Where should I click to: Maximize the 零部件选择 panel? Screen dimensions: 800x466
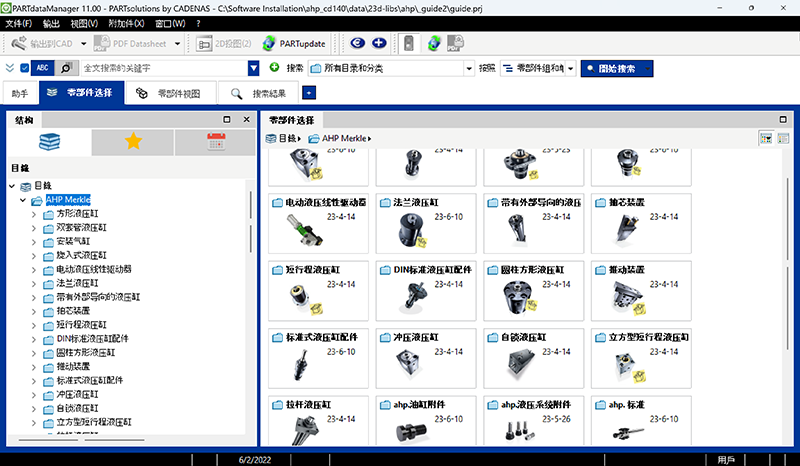coord(783,119)
